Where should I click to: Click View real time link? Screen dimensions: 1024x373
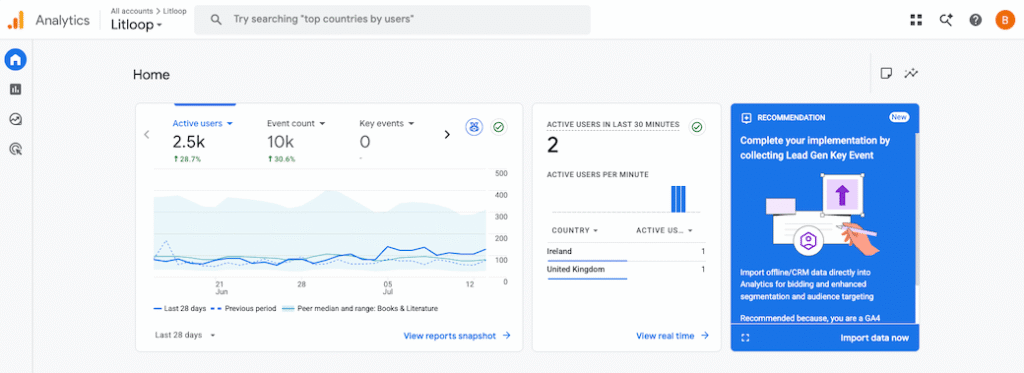point(673,336)
